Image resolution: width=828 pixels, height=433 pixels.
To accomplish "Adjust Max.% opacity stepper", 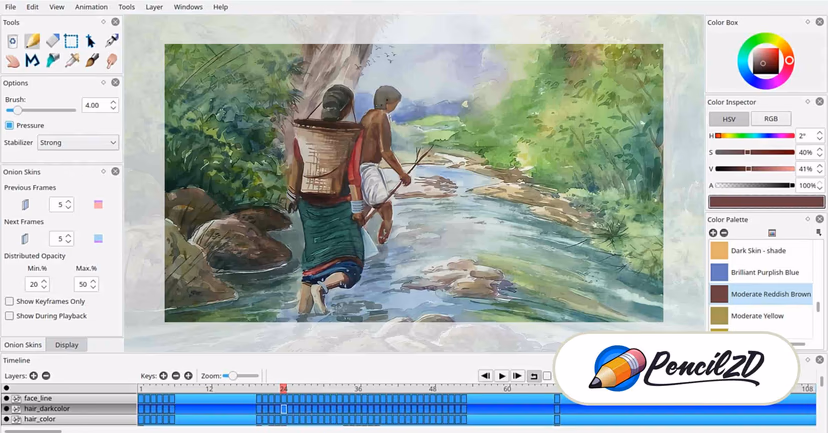I will click(x=93, y=284).
